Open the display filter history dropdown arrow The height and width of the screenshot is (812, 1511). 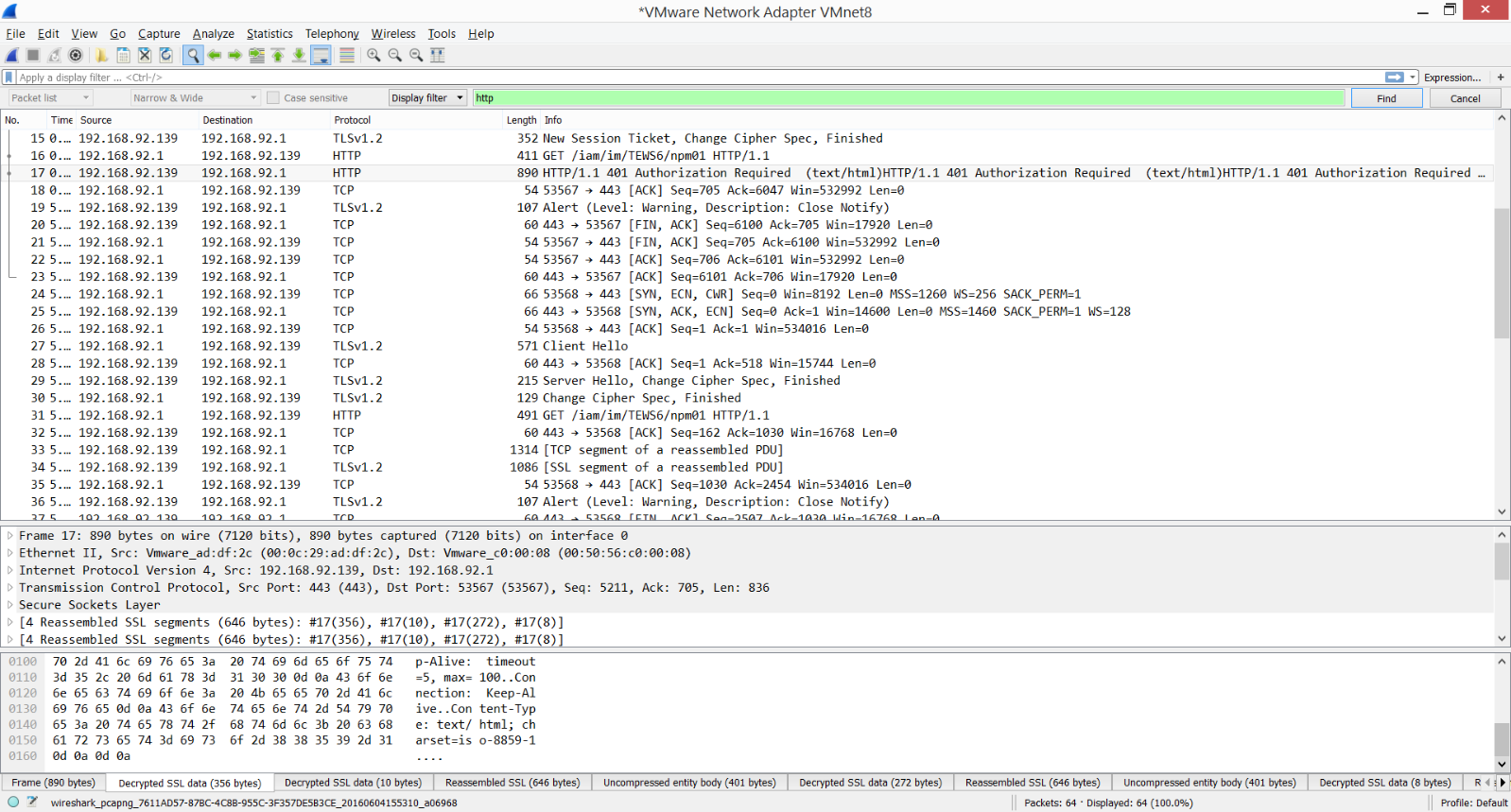coord(1413,78)
